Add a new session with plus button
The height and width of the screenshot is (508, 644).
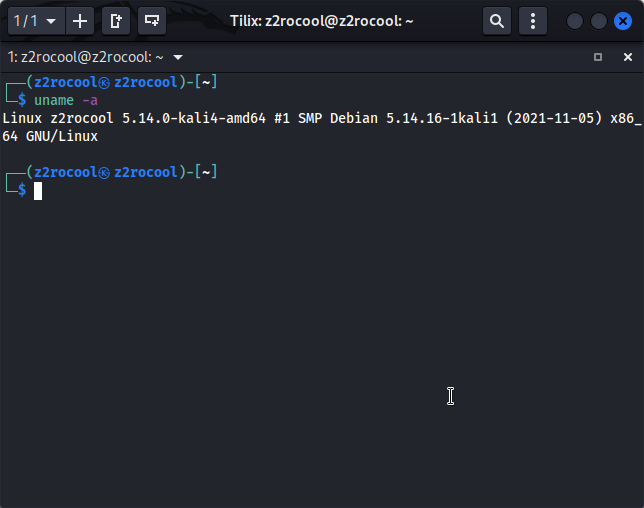(80, 21)
